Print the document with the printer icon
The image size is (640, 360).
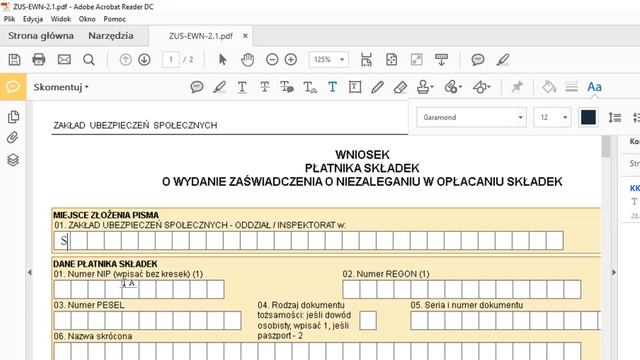[39, 60]
